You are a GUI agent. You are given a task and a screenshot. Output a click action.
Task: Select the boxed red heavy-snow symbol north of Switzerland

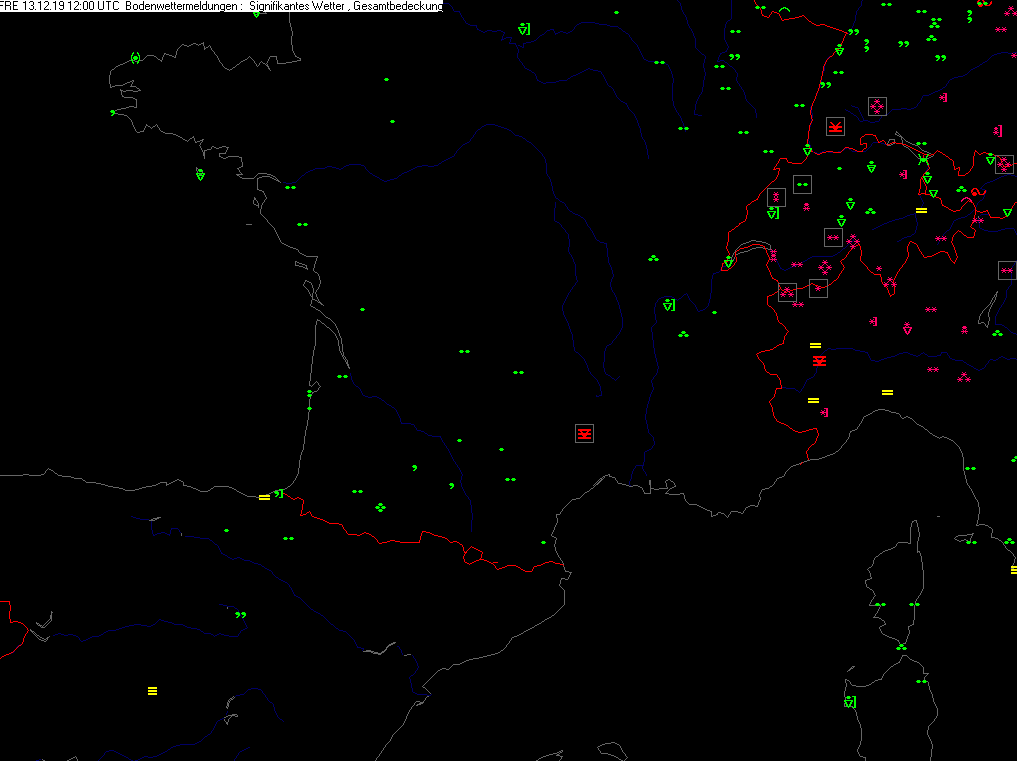[836, 127]
